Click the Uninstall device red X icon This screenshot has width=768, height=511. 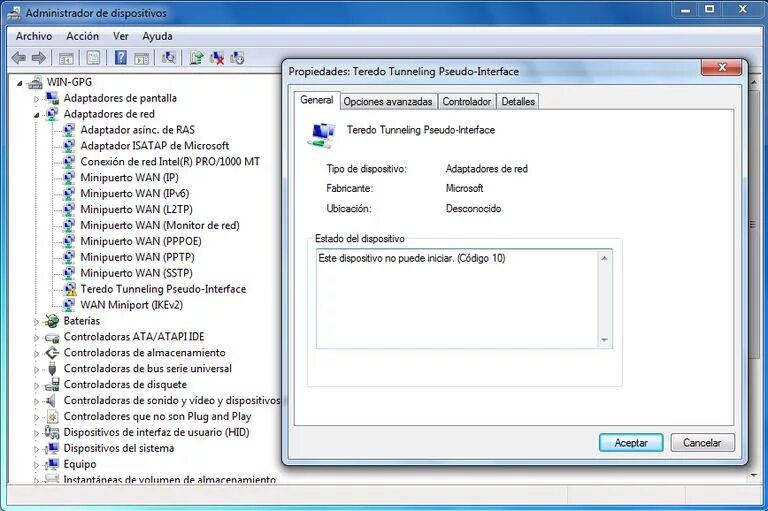tap(216, 58)
